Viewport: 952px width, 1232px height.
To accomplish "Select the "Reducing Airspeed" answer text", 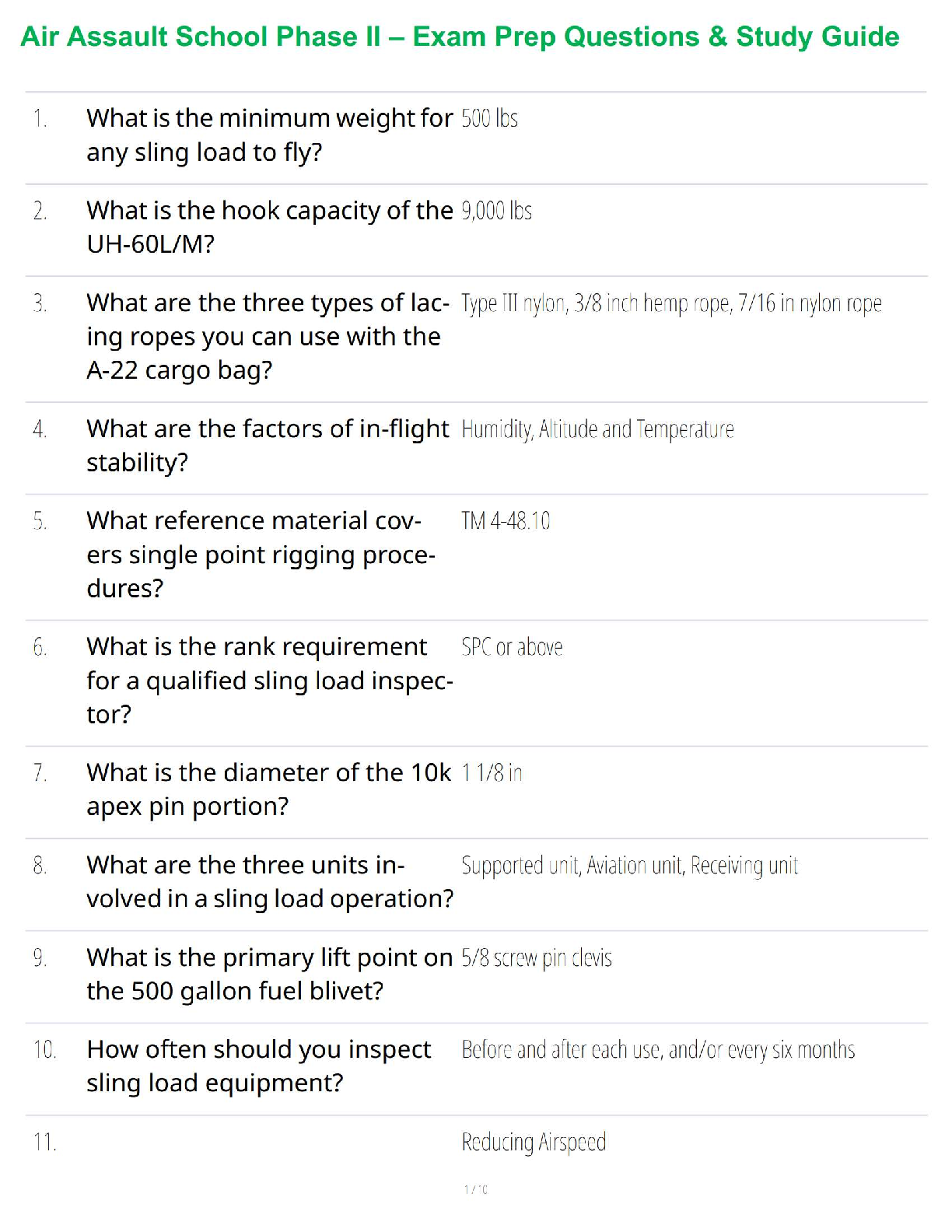I will (534, 1143).
